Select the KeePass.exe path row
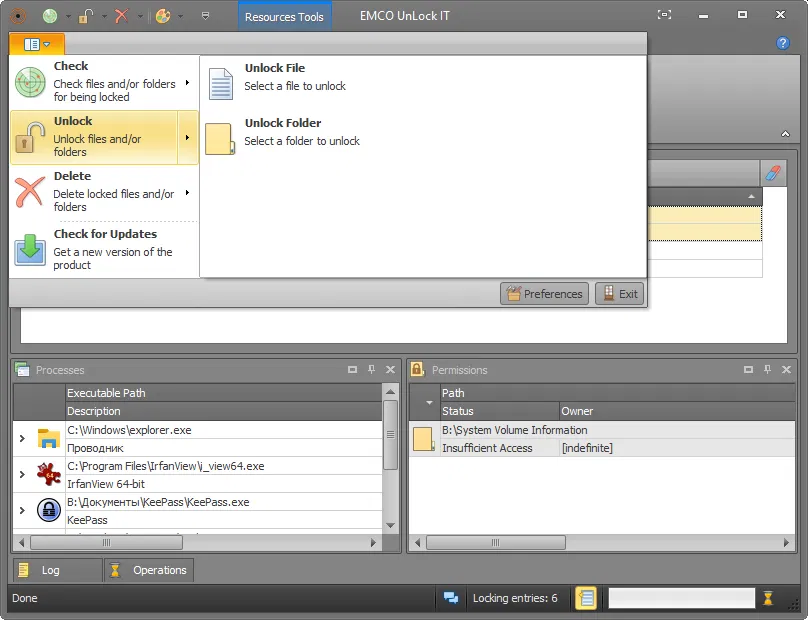Viewport: 808px width, 620px height. click(x=224, y=502)
